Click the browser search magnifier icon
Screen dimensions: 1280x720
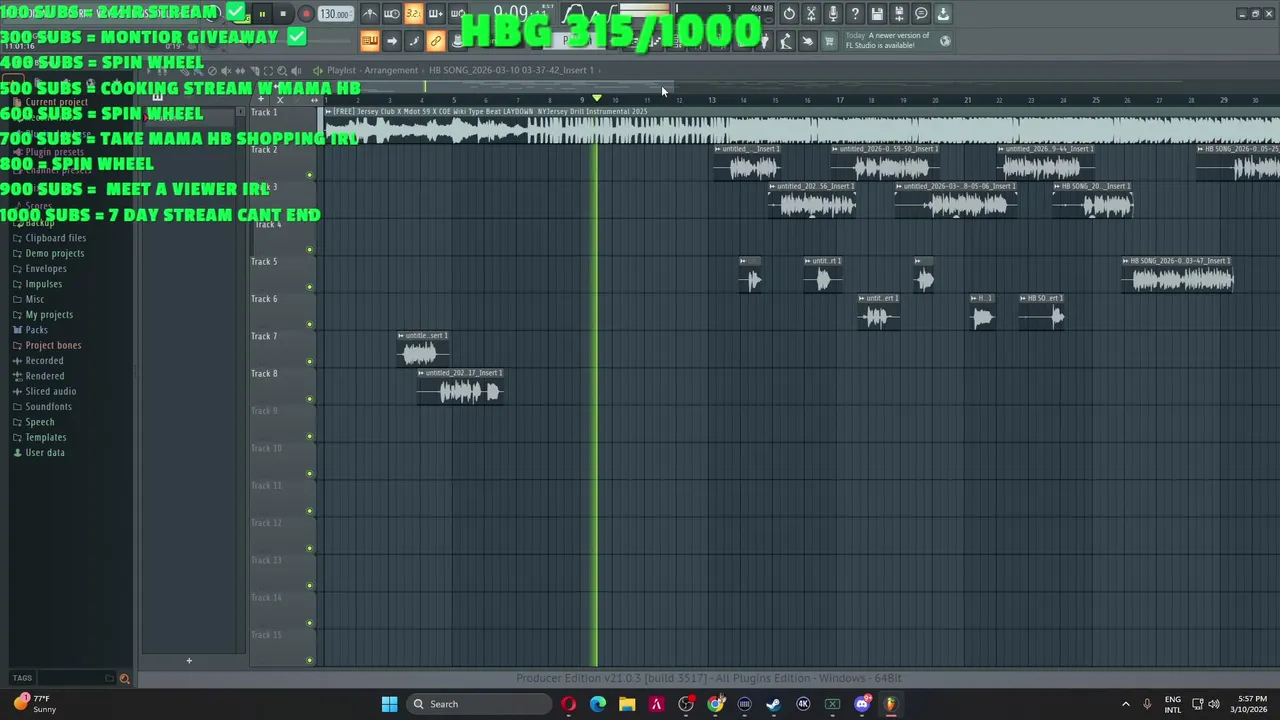click(124, 678)
